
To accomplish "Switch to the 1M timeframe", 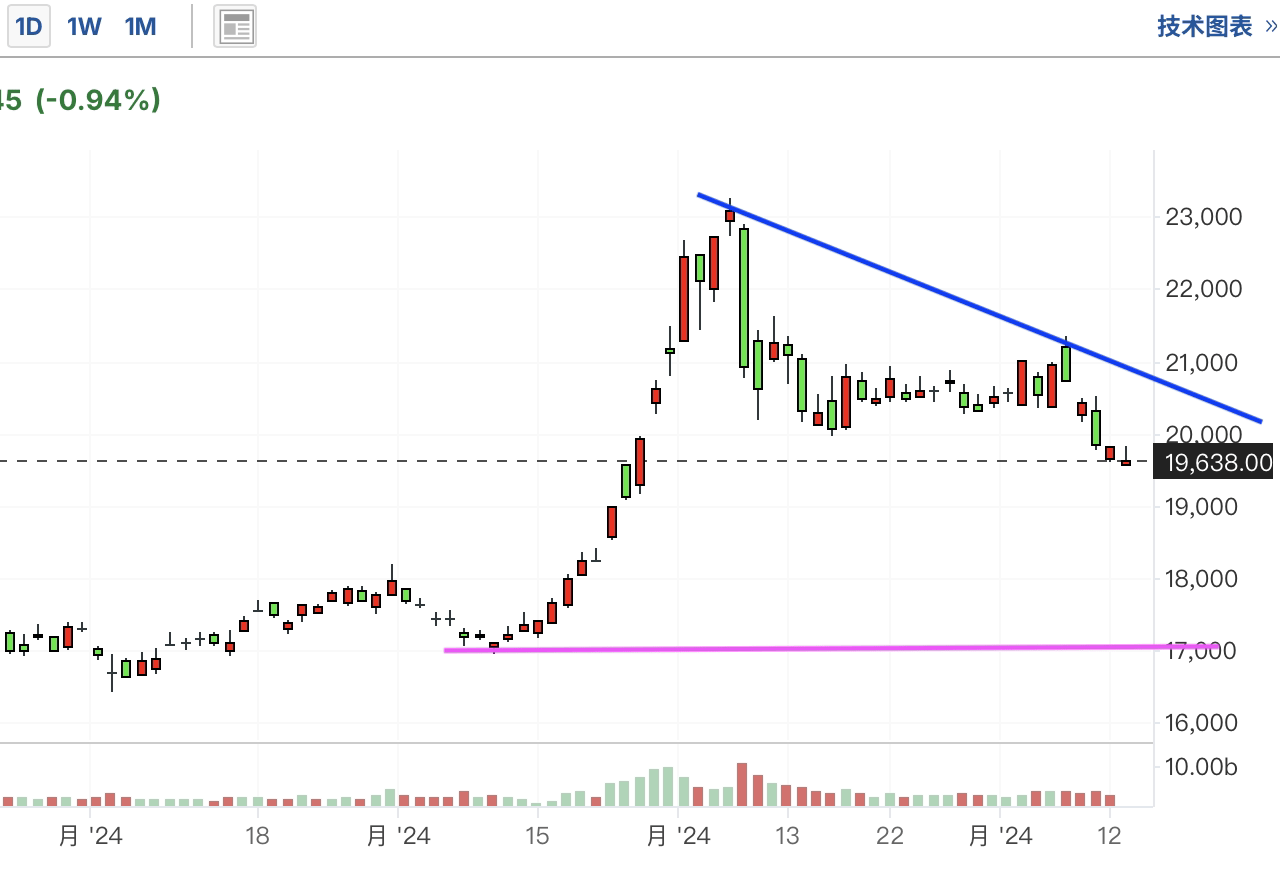I will (x=141, y=26).
